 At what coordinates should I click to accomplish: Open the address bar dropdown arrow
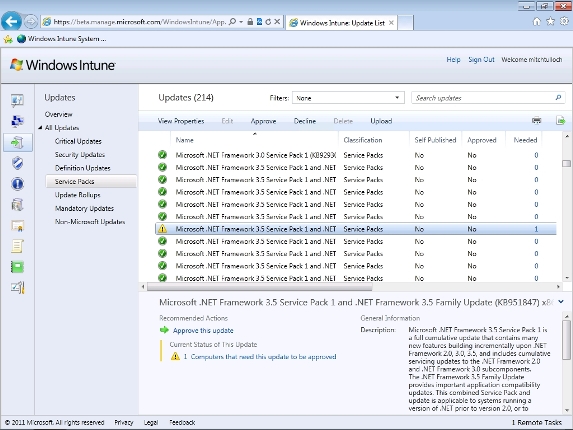pos(241,22)
